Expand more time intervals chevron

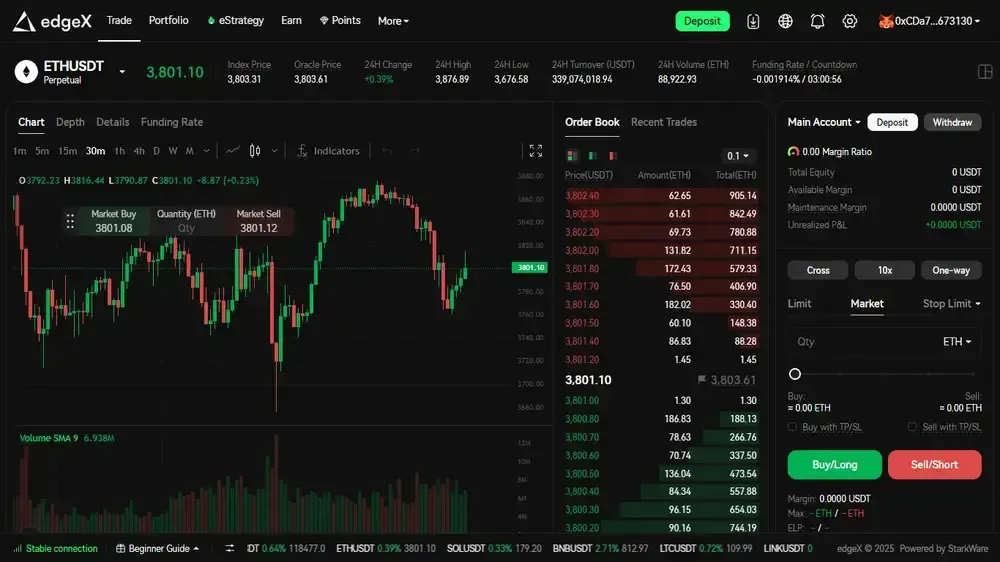click(206, 151)
